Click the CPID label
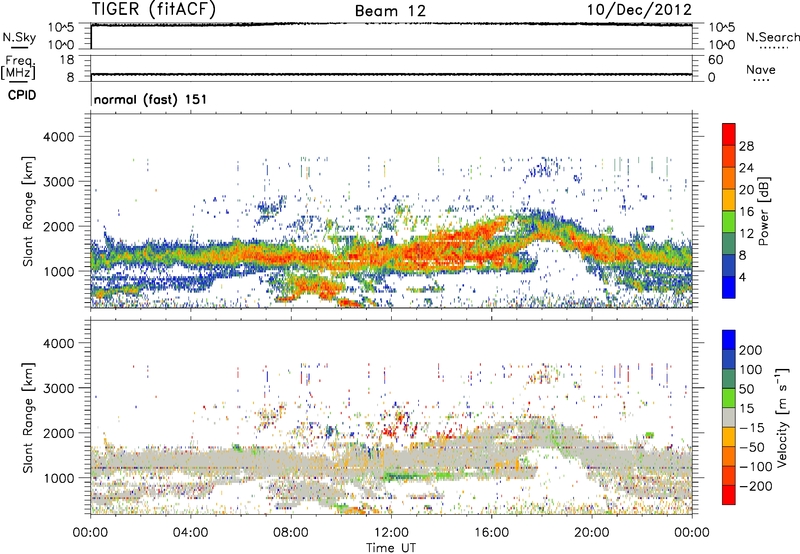Screen dimensions: 800x554 22,95
